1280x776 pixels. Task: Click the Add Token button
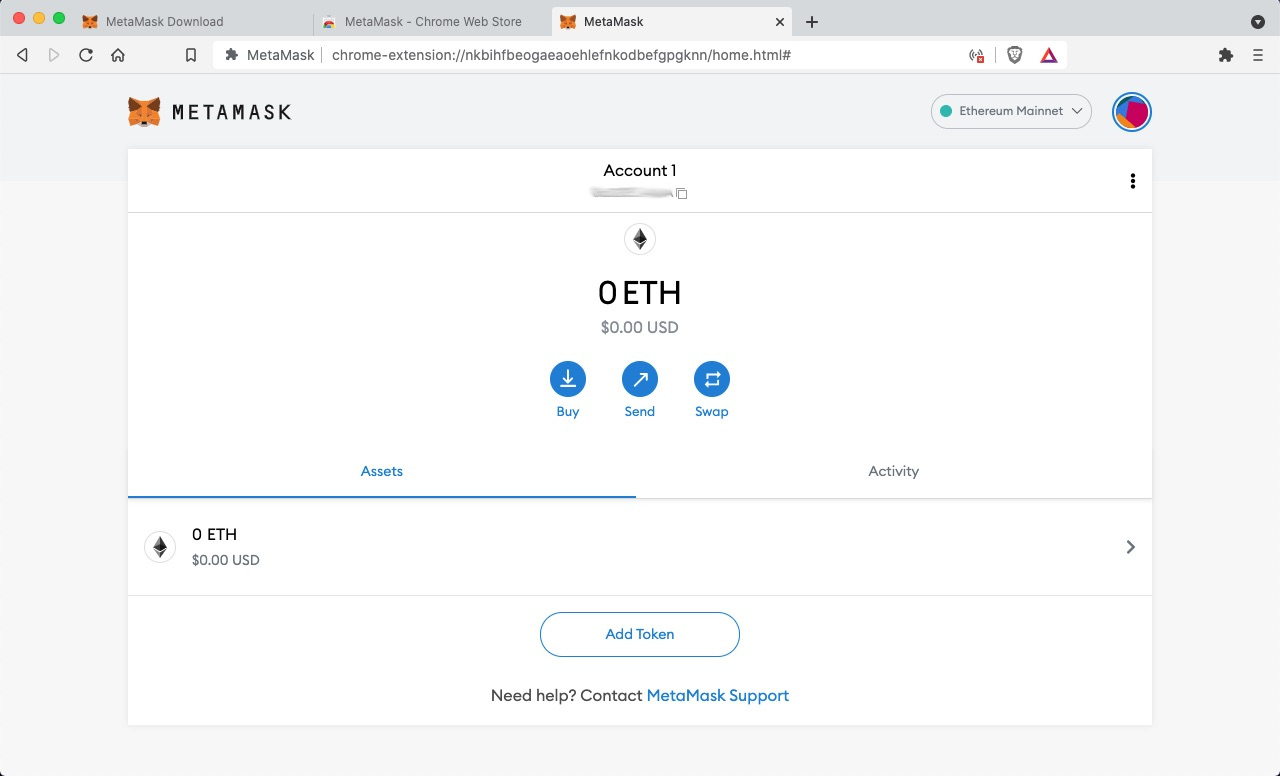point(640,634)
